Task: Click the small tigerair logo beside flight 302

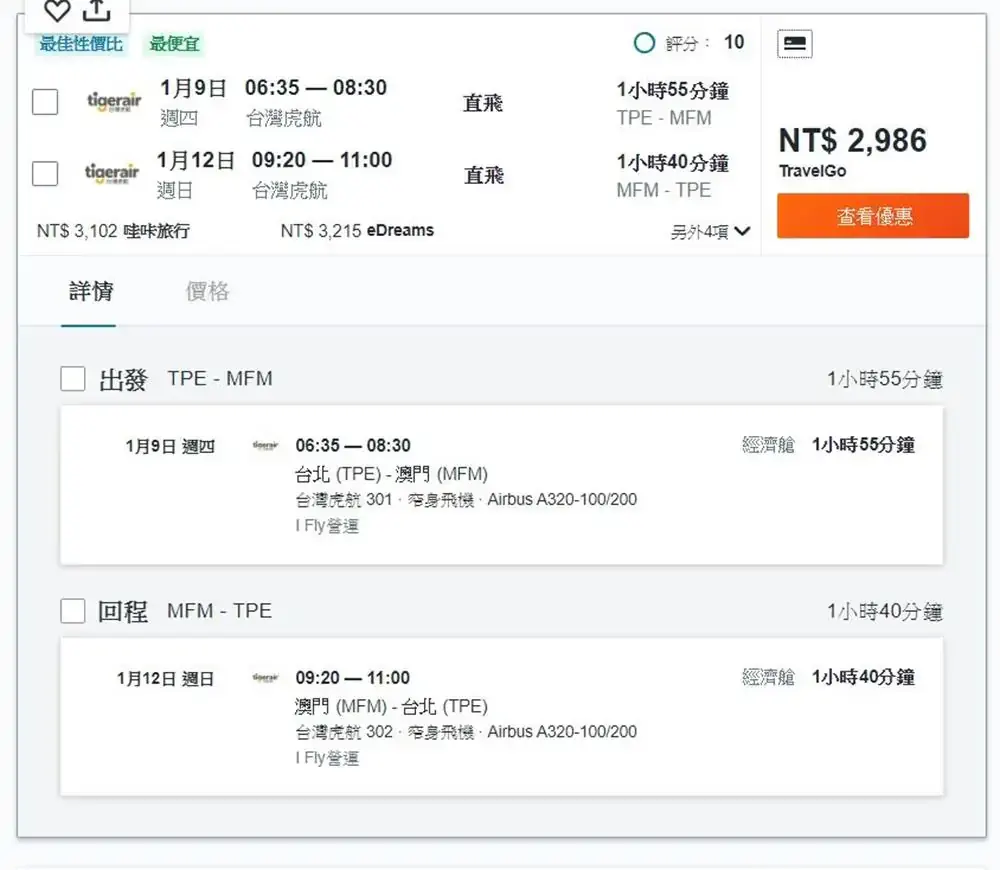Action: click(265, 677)
